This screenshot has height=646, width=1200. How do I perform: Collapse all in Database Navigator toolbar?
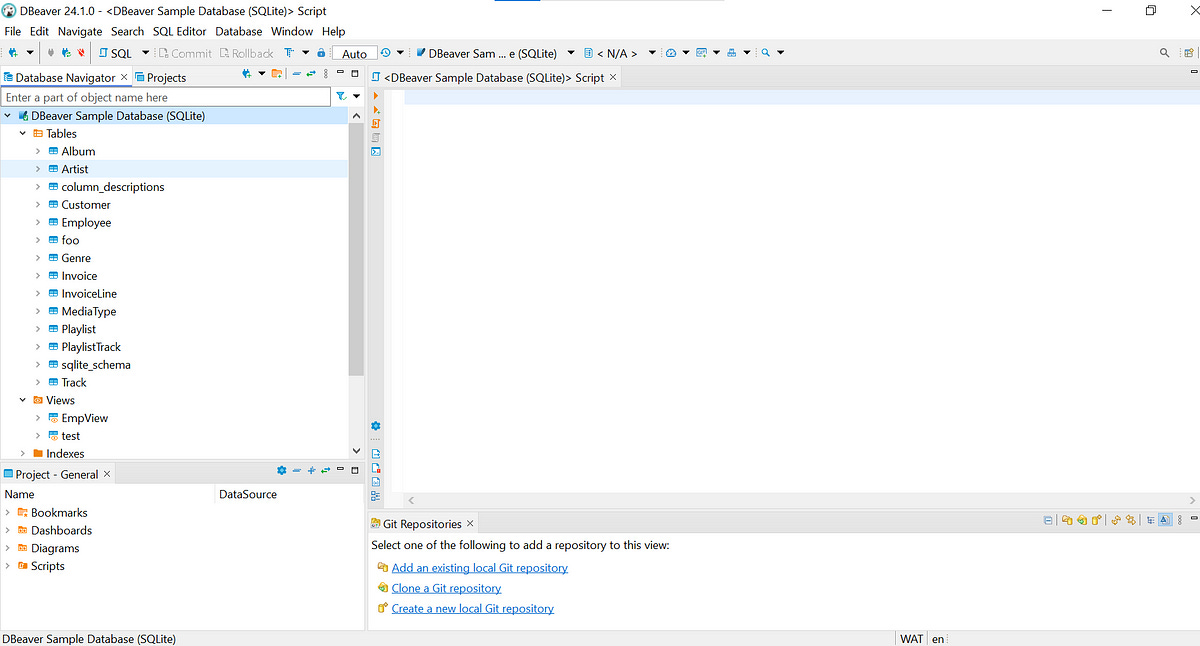coord(296,74)
